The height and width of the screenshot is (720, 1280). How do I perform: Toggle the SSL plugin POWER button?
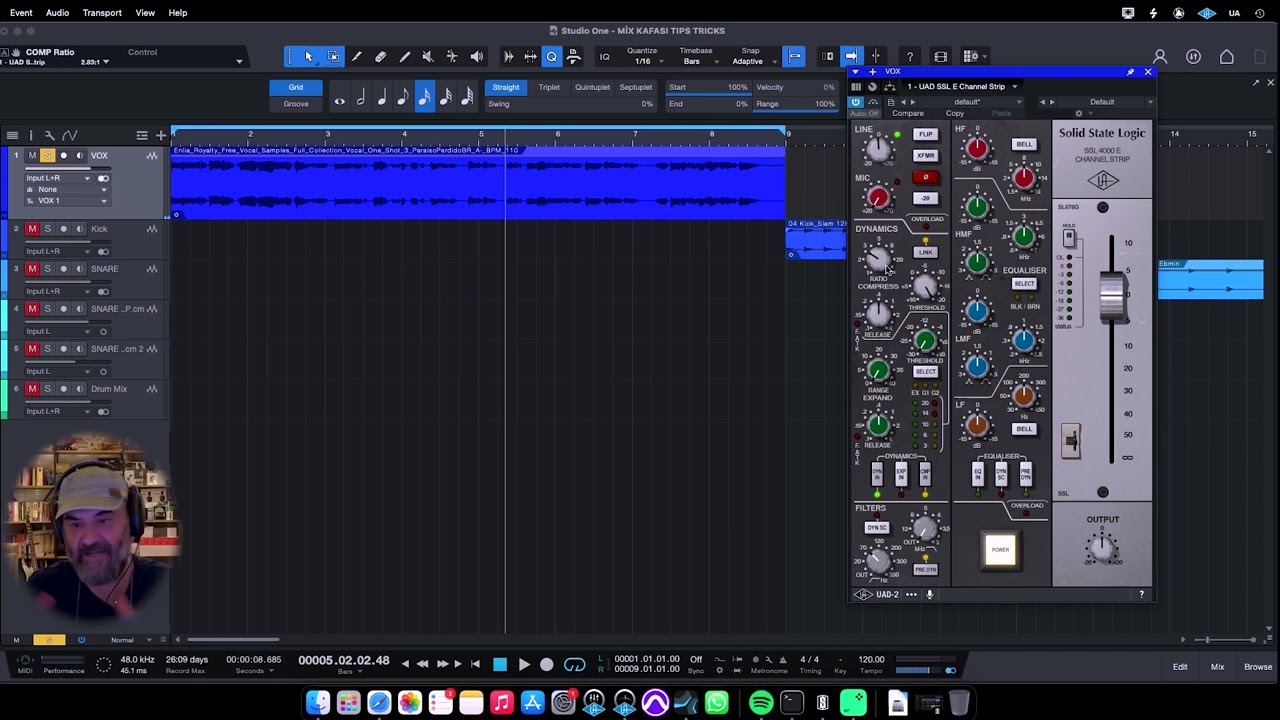pos(1000,549)
